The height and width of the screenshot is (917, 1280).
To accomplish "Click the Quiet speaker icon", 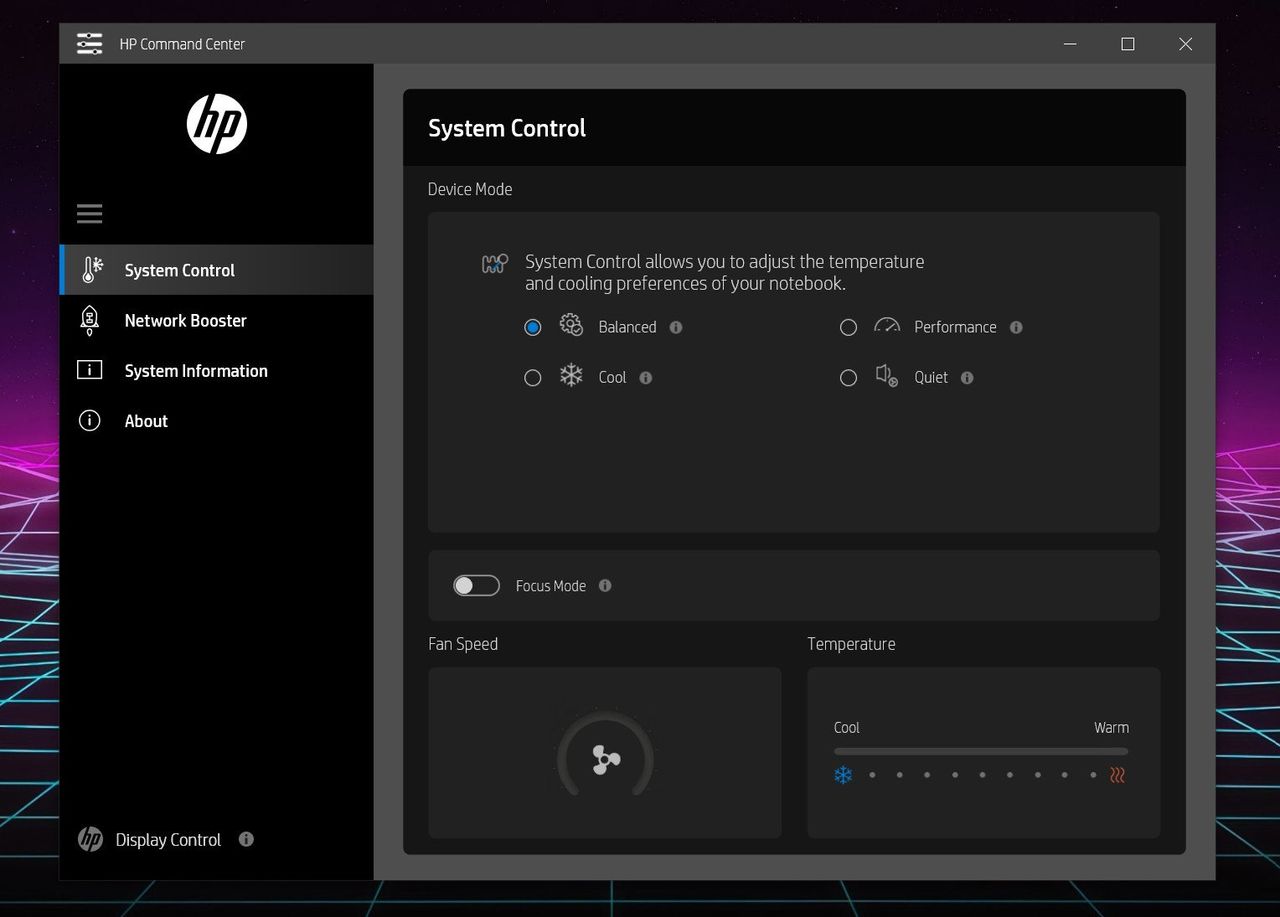I will click(x=886, y=376).
